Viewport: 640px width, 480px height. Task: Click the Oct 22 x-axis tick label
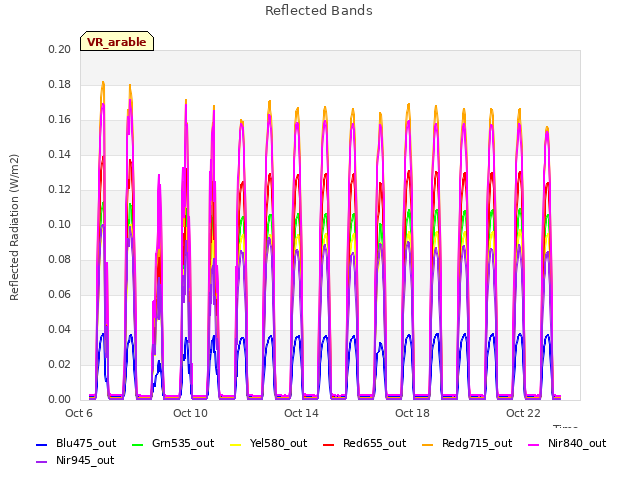(x=523, y=413)
